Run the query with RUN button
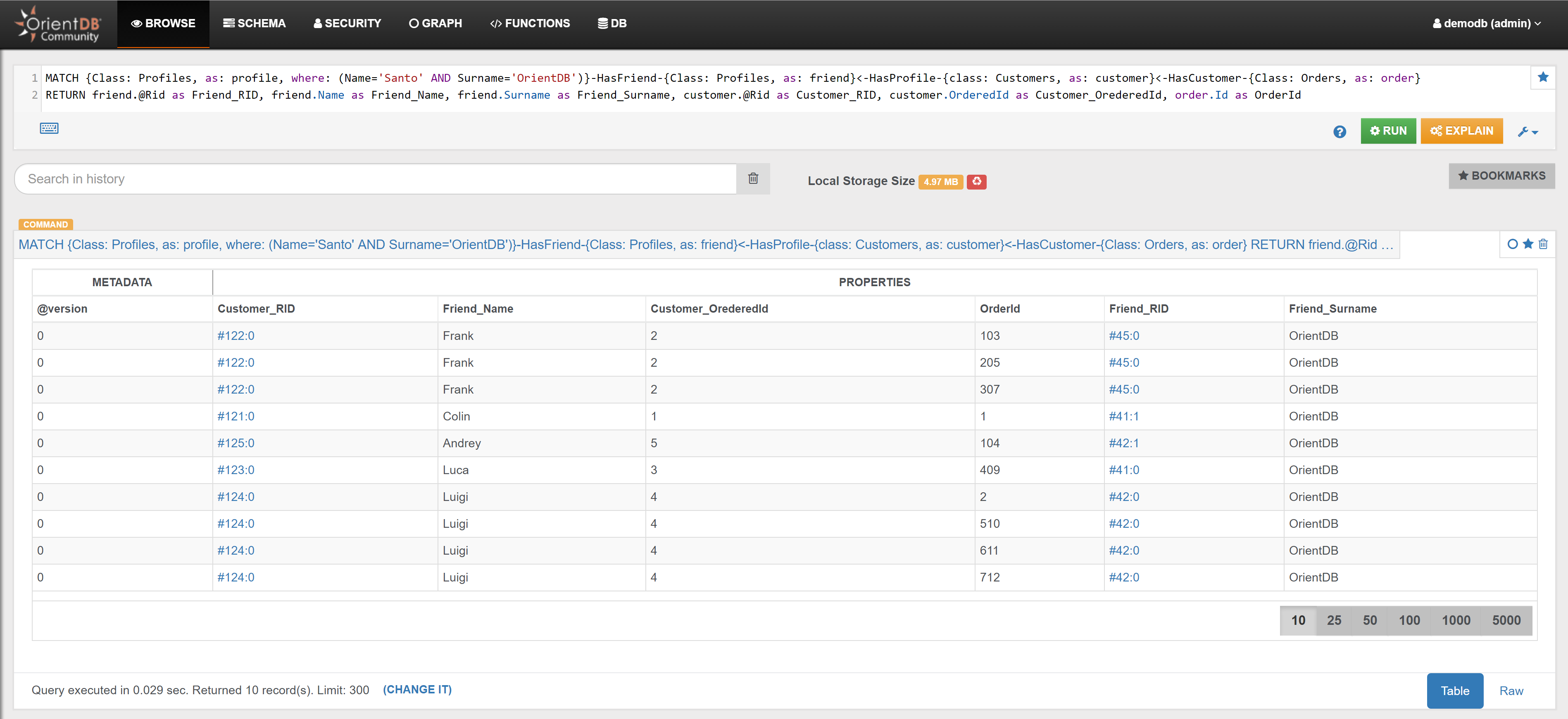 [1388, 131]
